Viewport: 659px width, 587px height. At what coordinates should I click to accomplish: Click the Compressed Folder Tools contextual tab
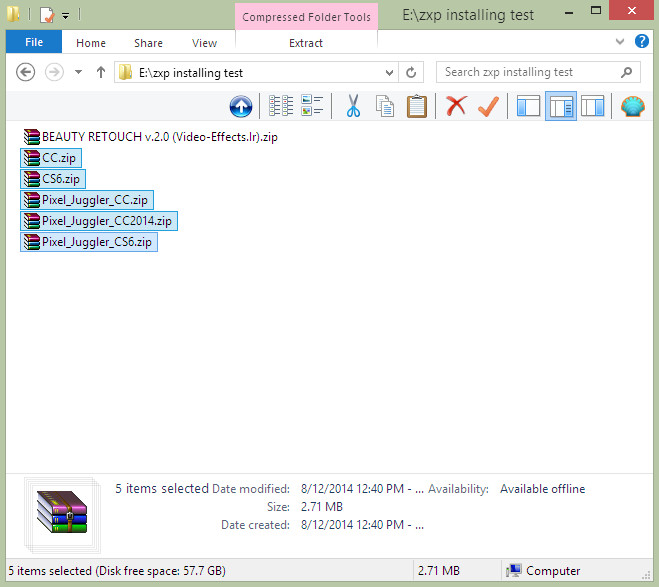pyautogui.click(x=306, y=17)
